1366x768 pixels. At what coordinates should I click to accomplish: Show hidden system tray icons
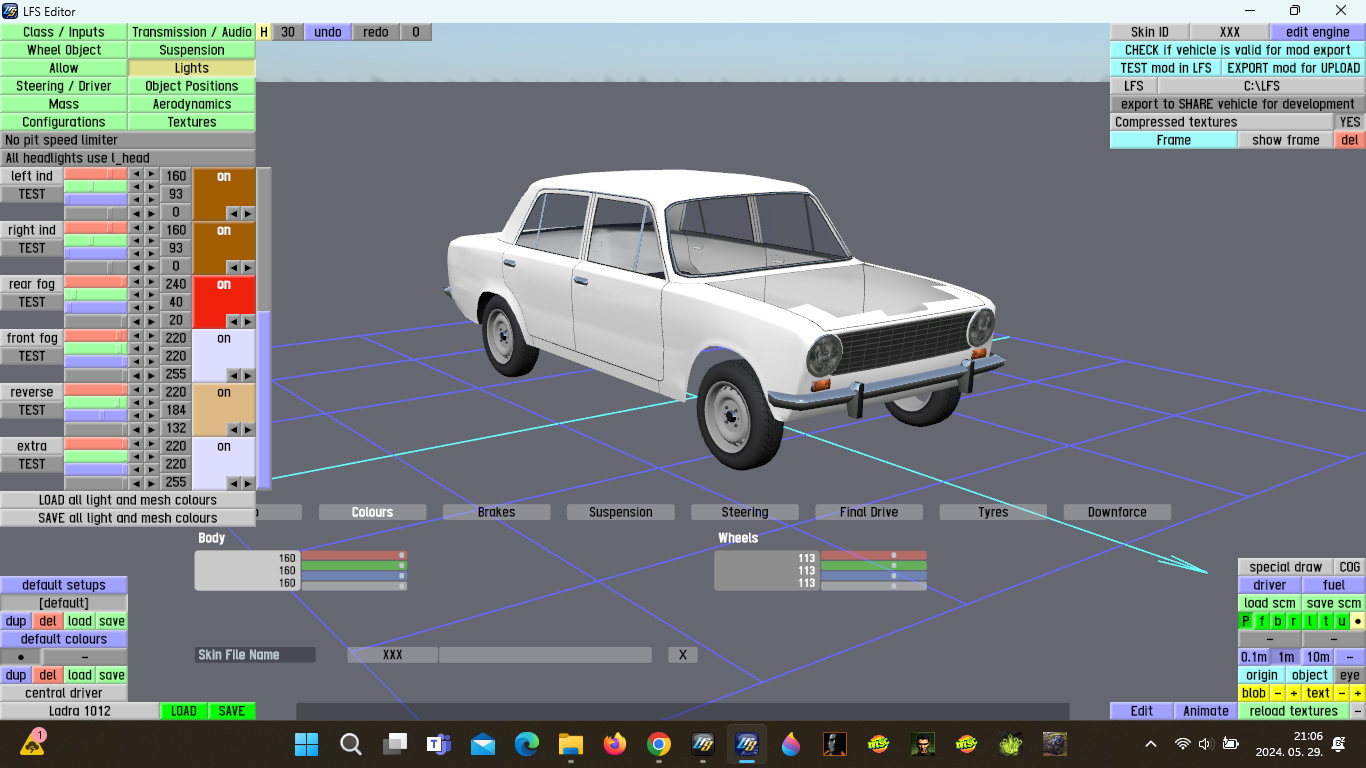tap(1151, 744)
